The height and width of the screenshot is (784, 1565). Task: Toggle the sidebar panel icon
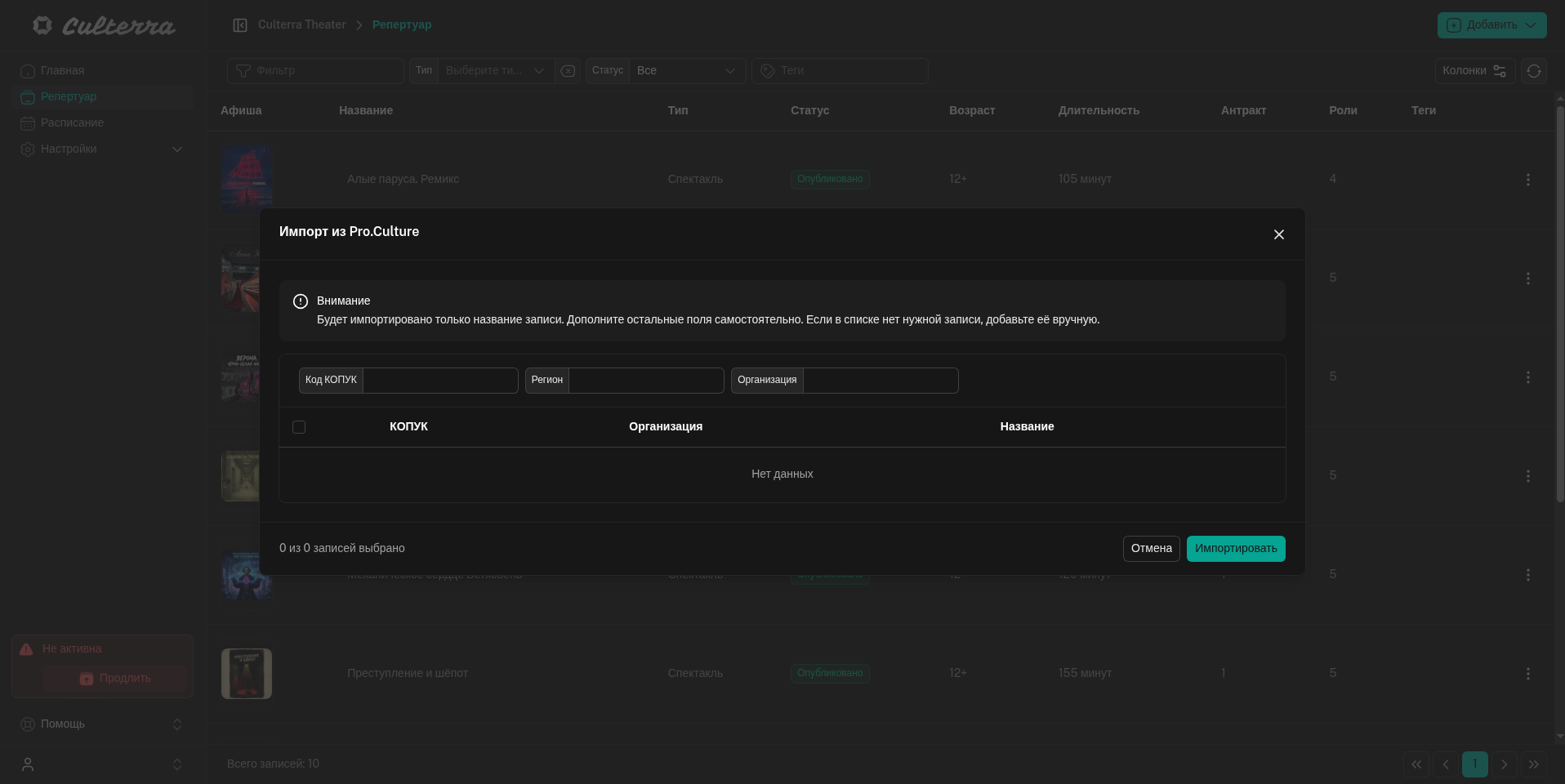240,25
